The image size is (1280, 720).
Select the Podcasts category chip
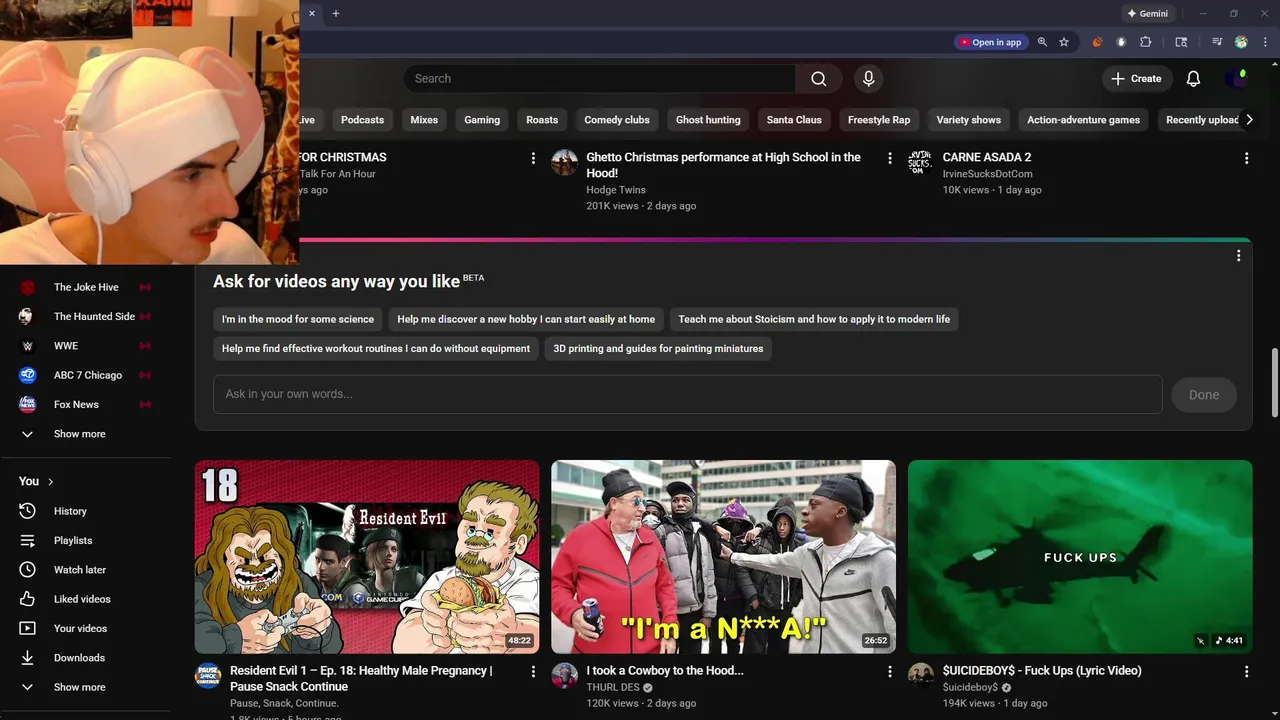pyautogui.click(x=362, y=120)
